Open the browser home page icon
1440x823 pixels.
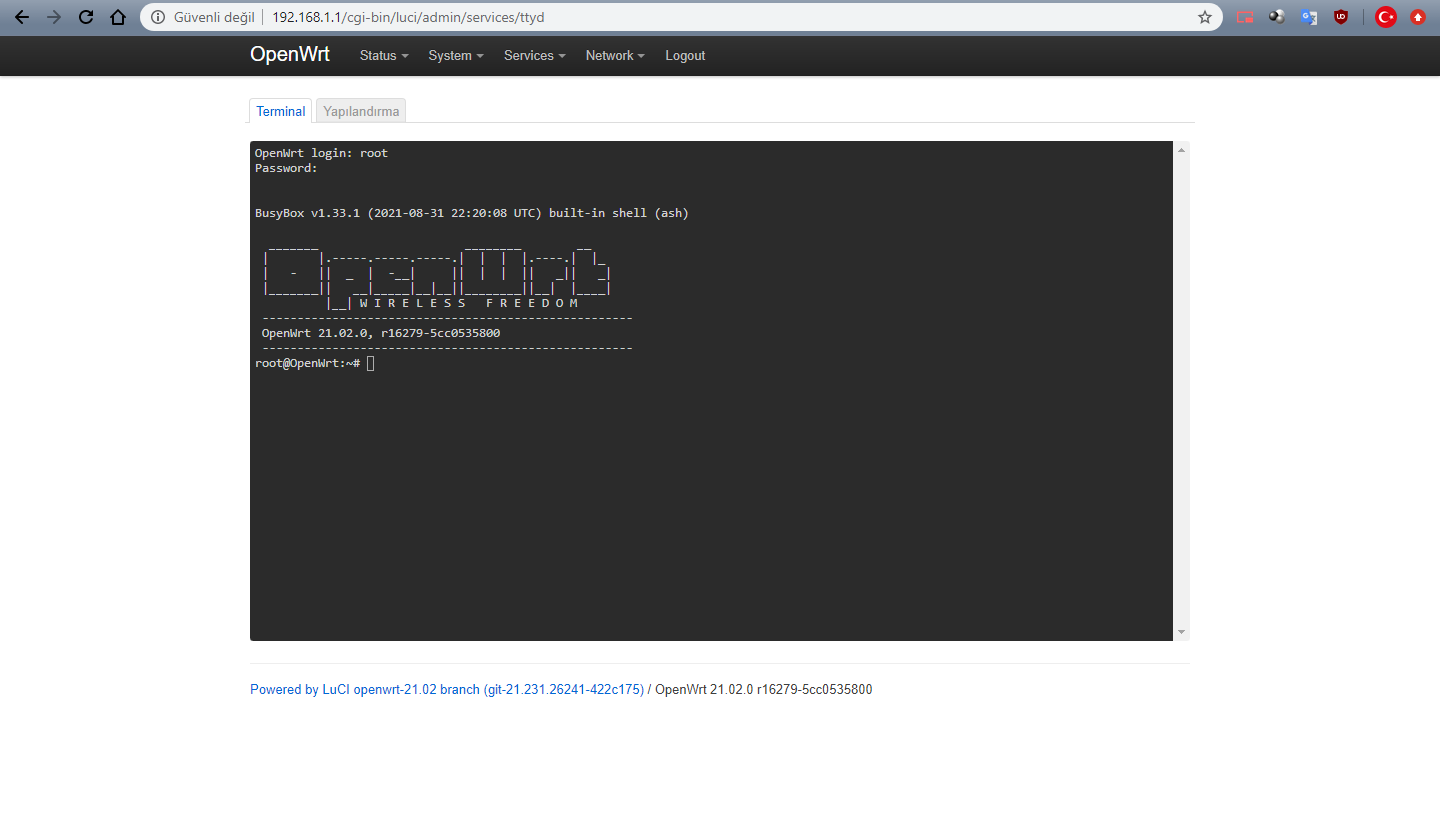point(118,17)
